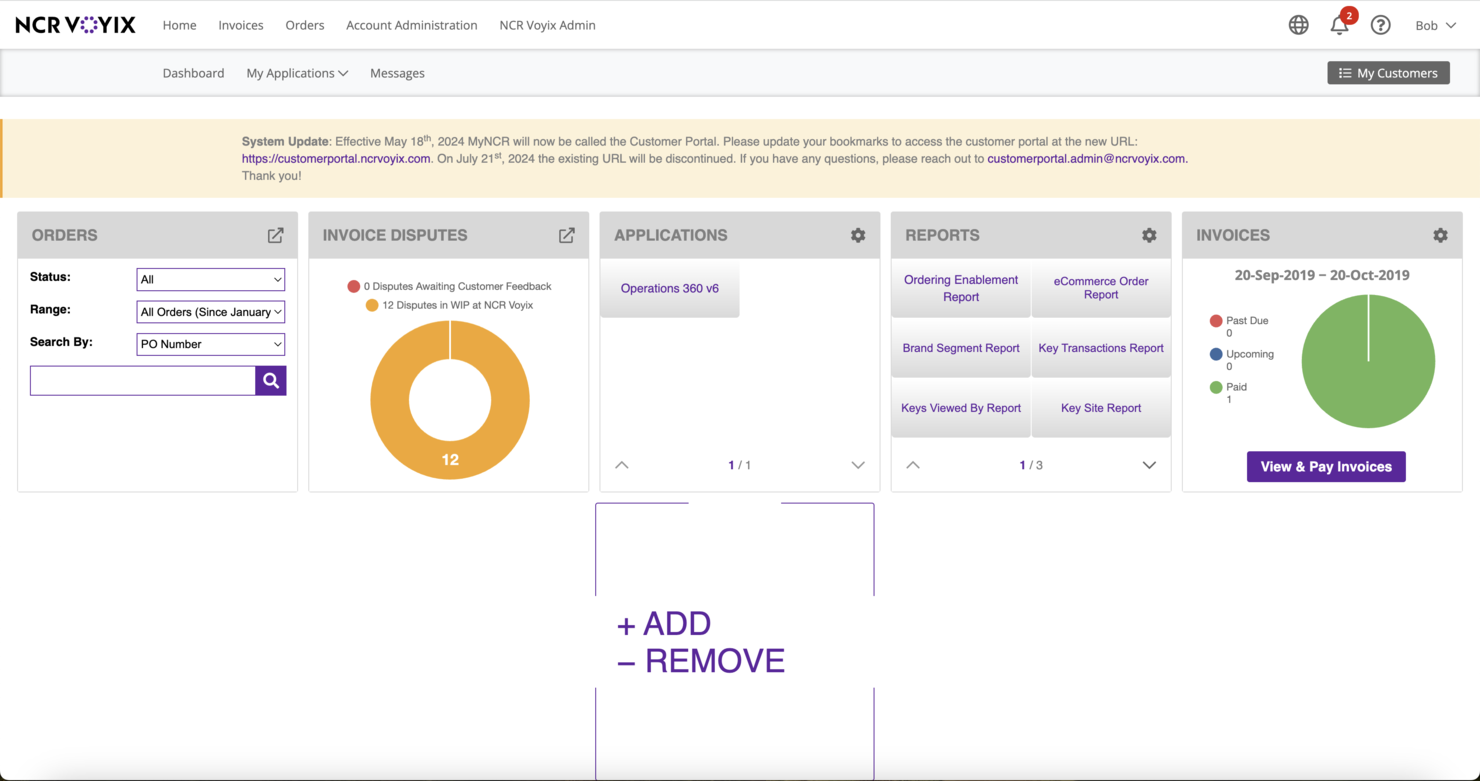Click View & Pay Invoices button

[x=1326, y=467]
